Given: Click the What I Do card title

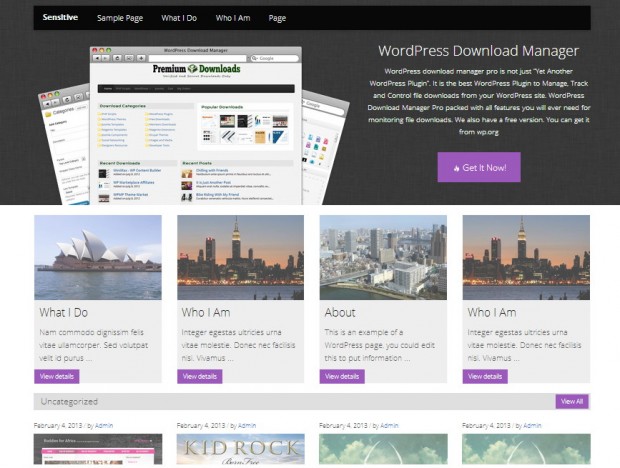Looking at the screenshot, I should [64, 313].
